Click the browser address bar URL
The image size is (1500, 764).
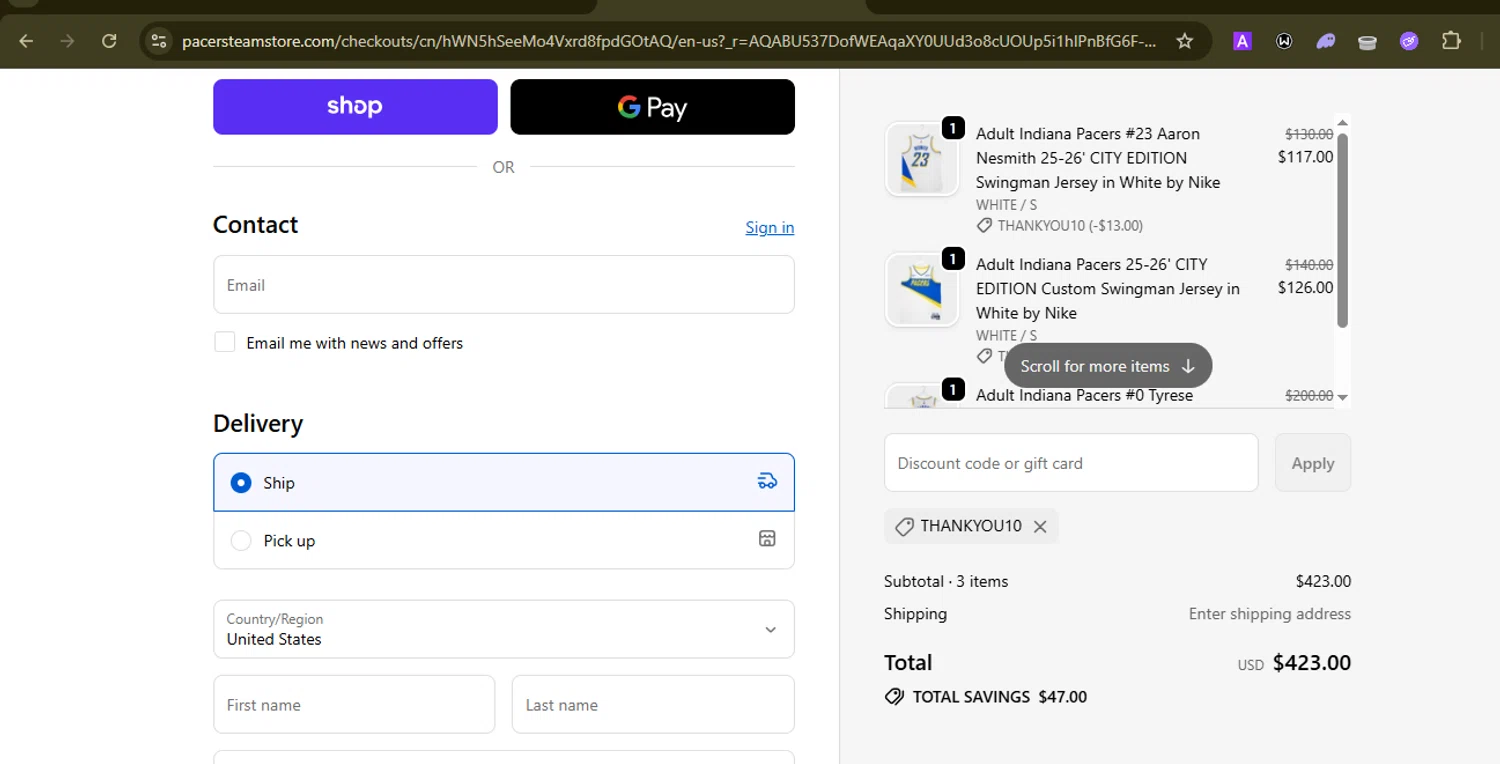[x=668, y=41]
